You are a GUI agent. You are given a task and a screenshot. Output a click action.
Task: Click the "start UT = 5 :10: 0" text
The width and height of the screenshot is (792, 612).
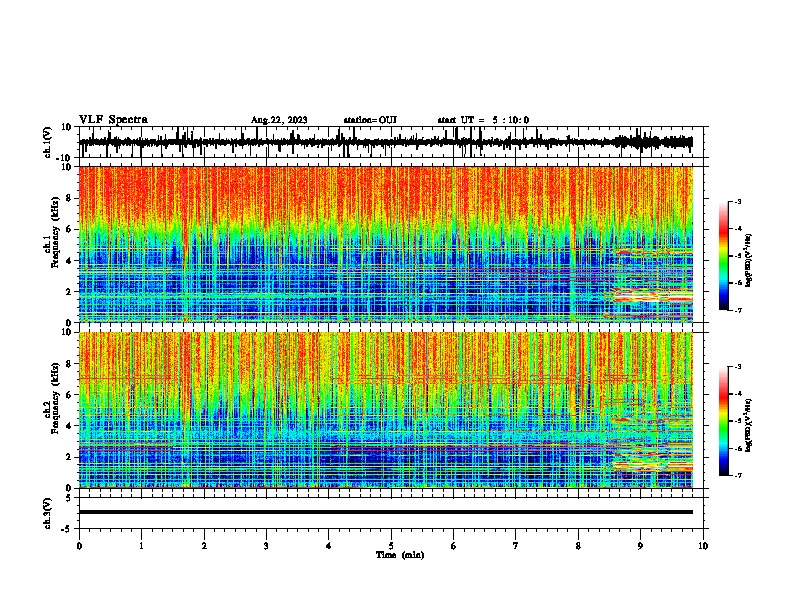483,120
